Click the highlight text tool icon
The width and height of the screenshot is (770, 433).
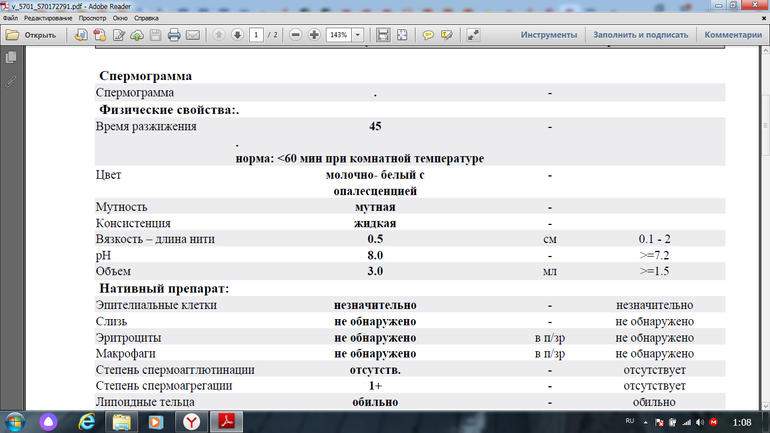(446, 34)
